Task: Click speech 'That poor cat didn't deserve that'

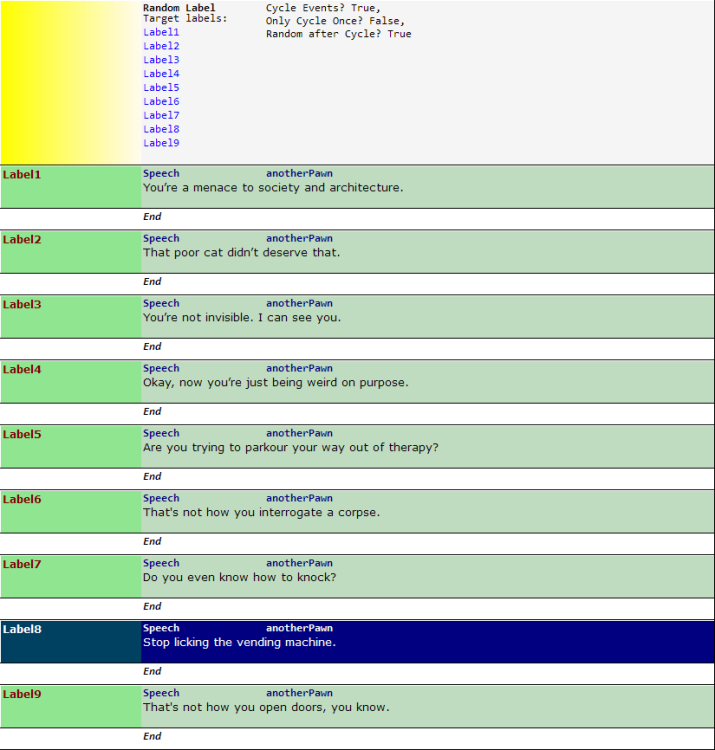Action: (241, 253)
